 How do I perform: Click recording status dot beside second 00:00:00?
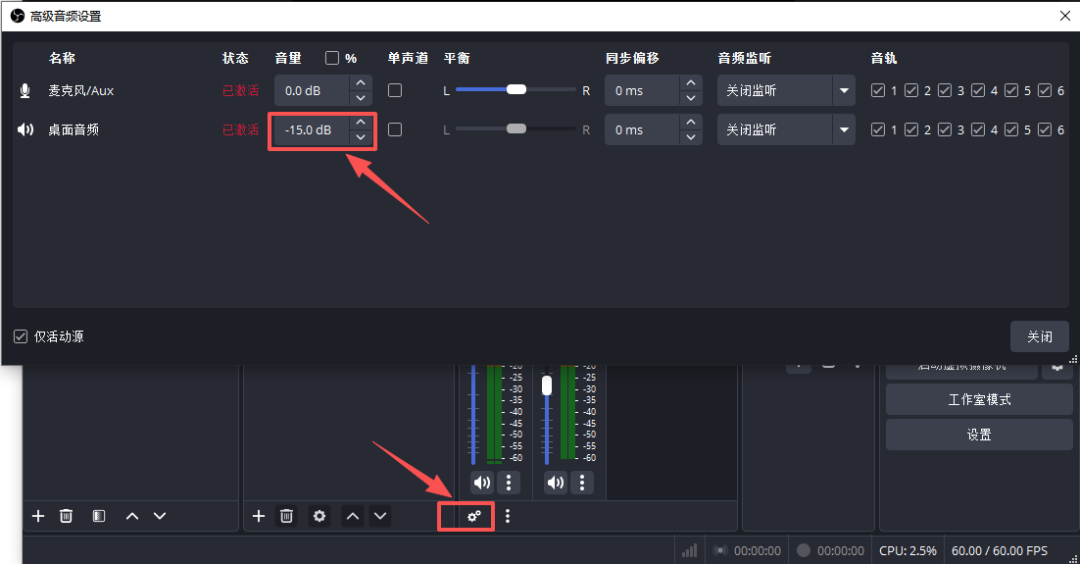803,550
